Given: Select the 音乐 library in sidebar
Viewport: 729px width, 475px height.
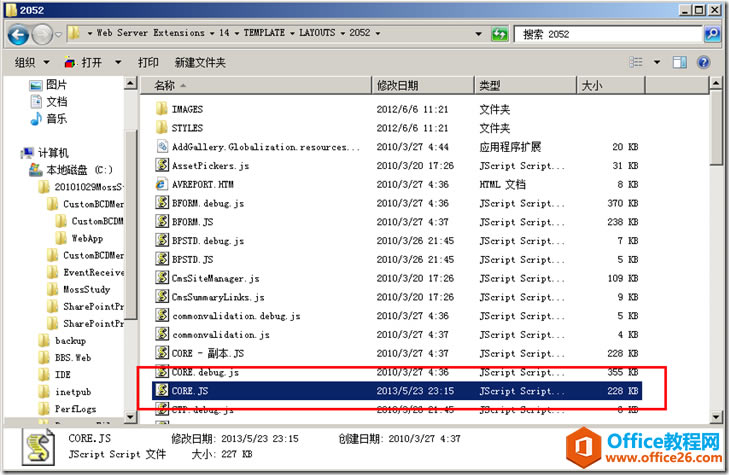Looking at the screenshot, I should point(48,119).
